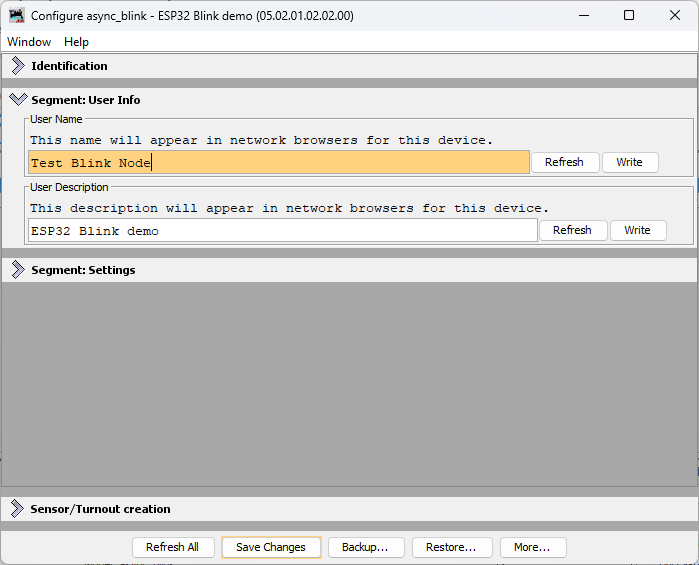Maximize the Configure async_blink window
The height and width of the screenshot is (565, 699).
629,16
